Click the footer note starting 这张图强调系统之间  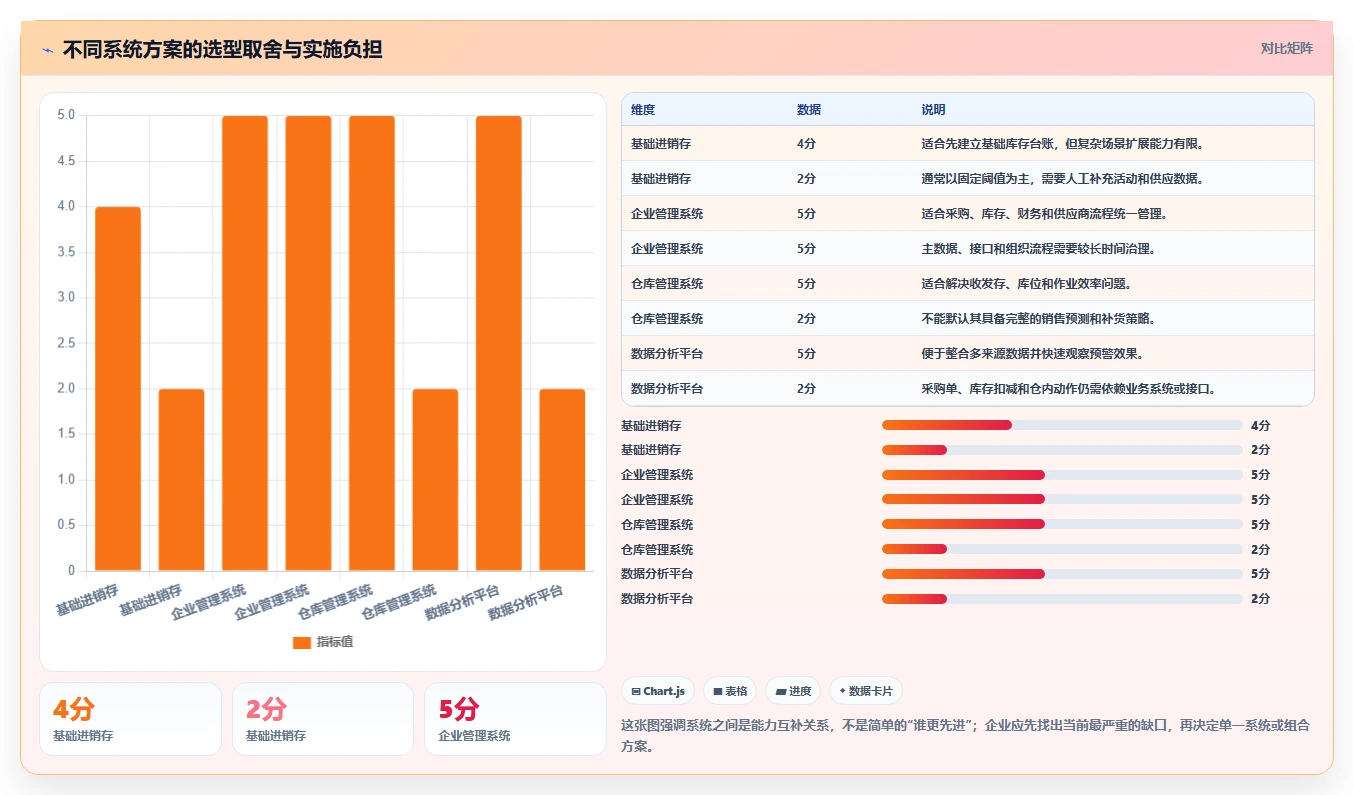[965, 735]
